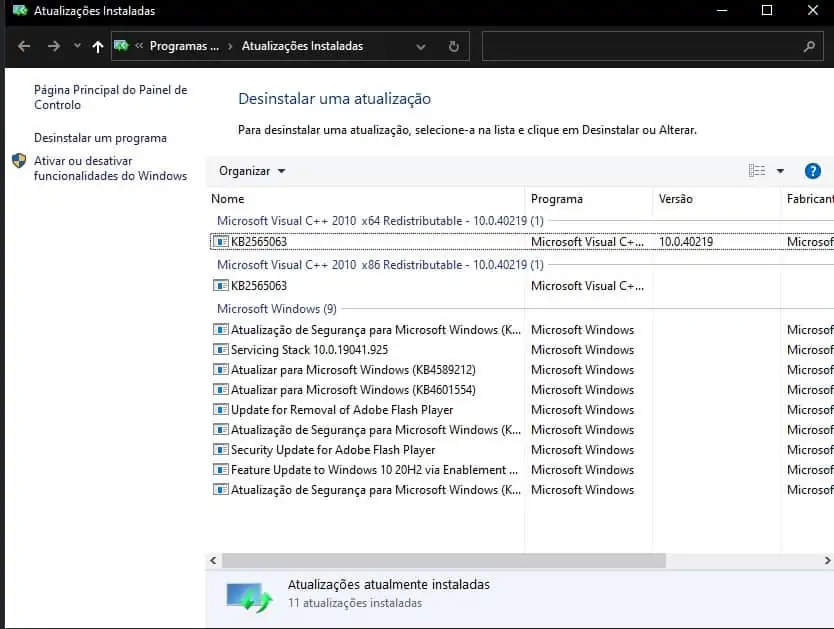Click left arrow of horizontal scrollbar

[x=213, y=560]
